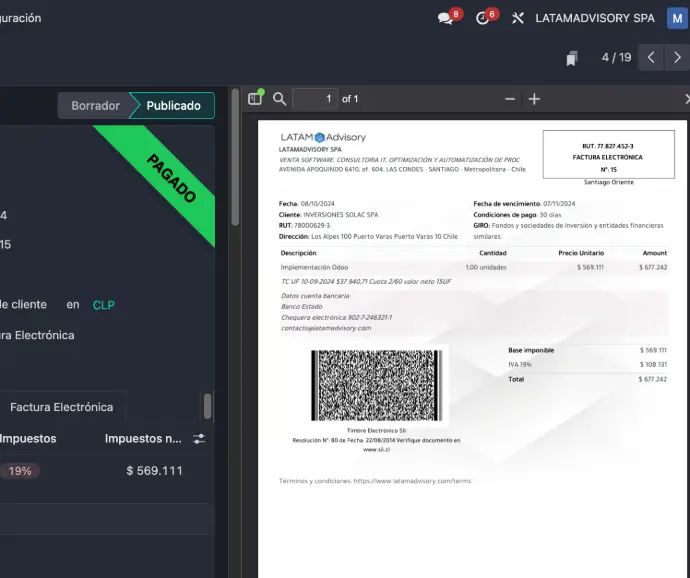Go to next record arrow

(677, 57)
